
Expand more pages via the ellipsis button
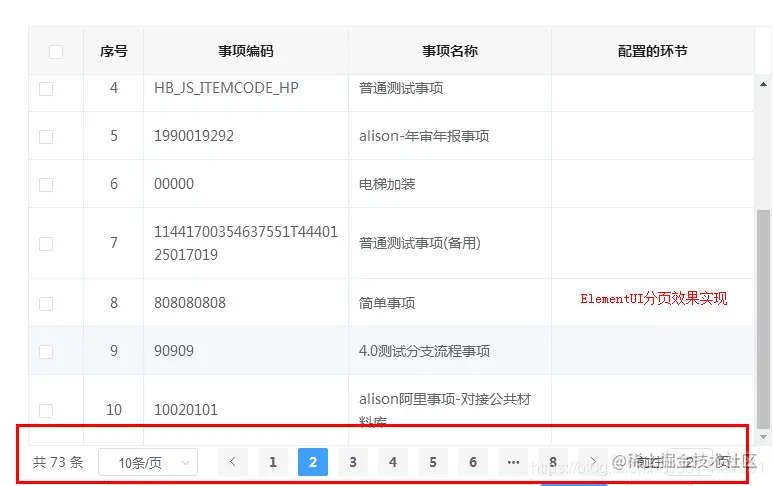513,462
